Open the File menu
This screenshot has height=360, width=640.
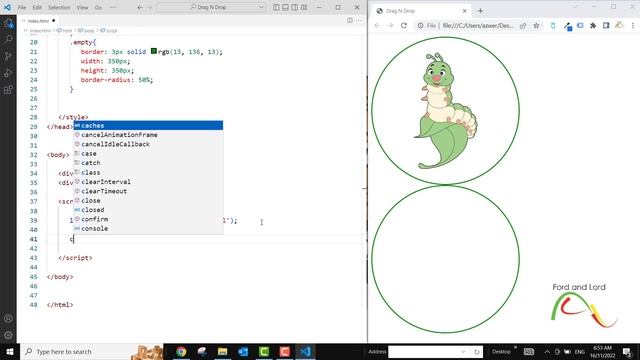22,7
